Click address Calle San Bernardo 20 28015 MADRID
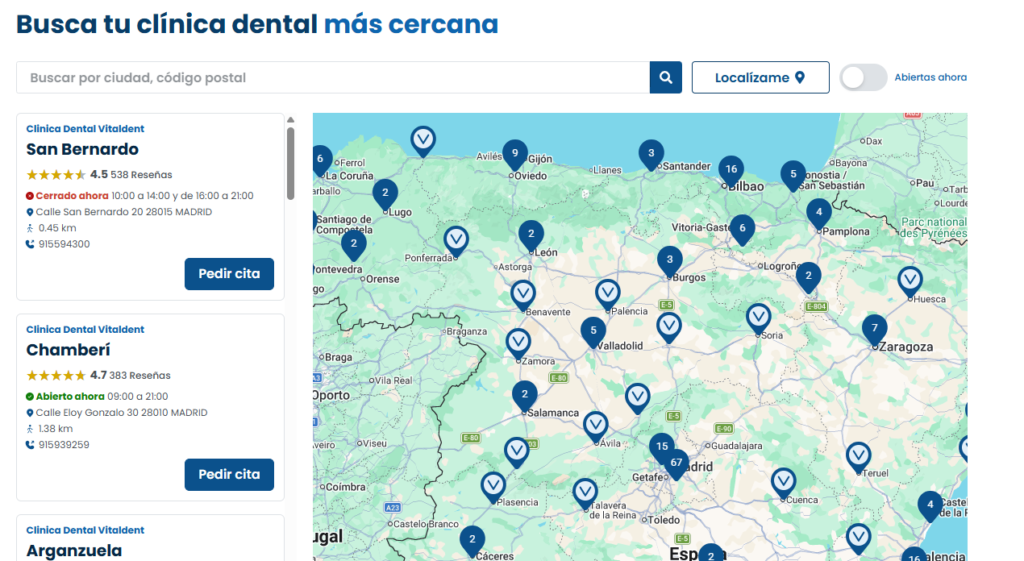This screenshot has width=1024, height=561. click(x=123, y=212)
